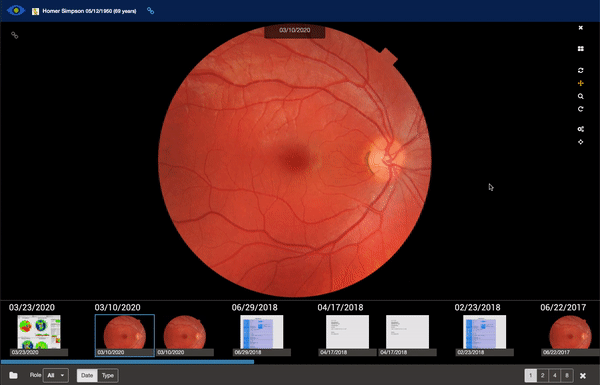
Task: Open the first 04/17/2018 document thumbnail
Action: (x=347, y=335)
